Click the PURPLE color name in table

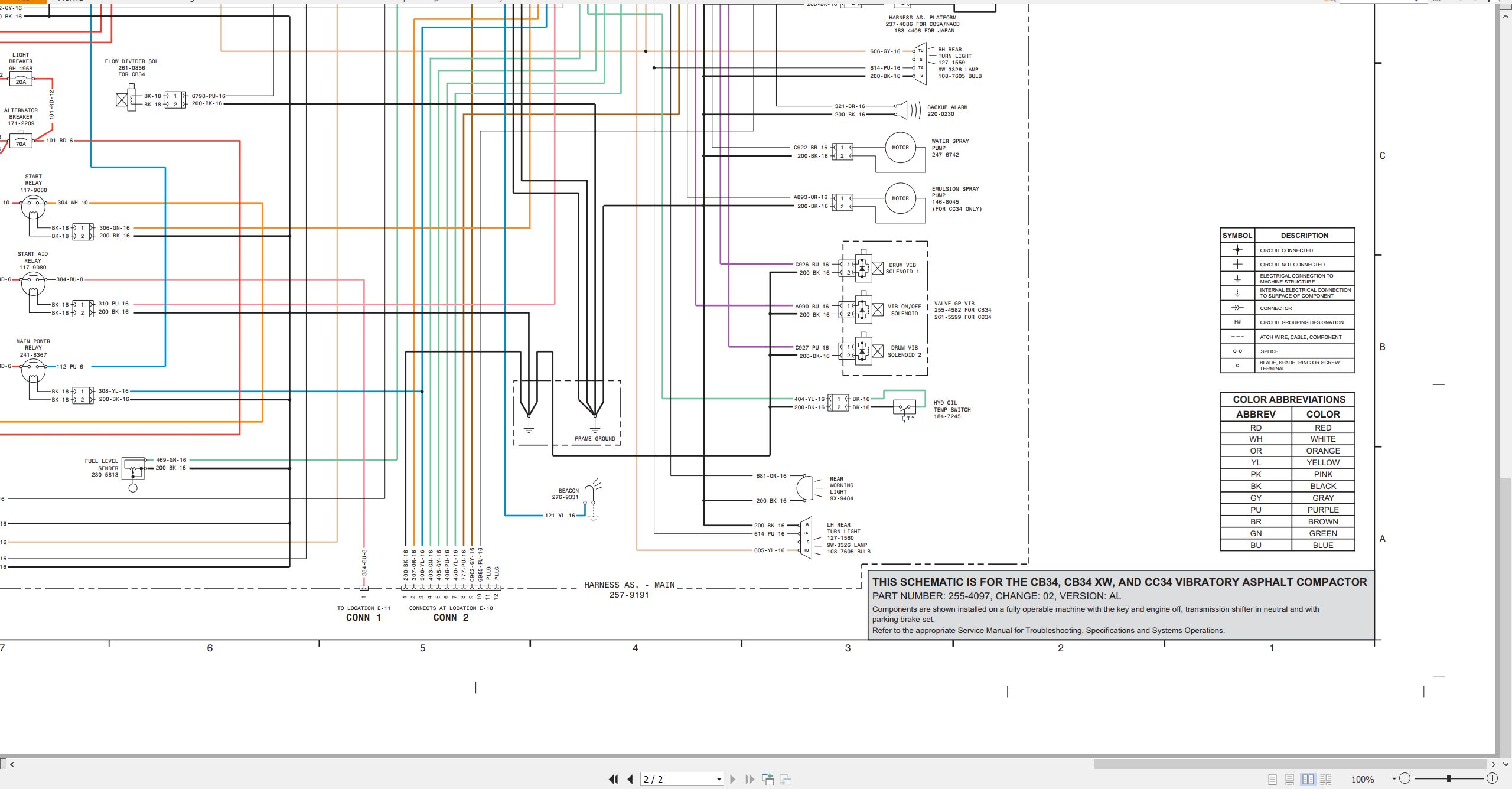pyautogui.click(x=1322, y=510)
